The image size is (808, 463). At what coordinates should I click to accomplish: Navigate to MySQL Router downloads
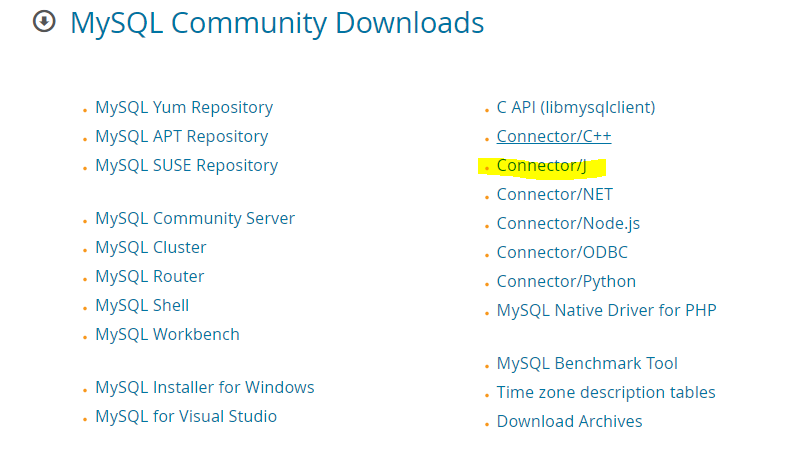pos(149,276)
